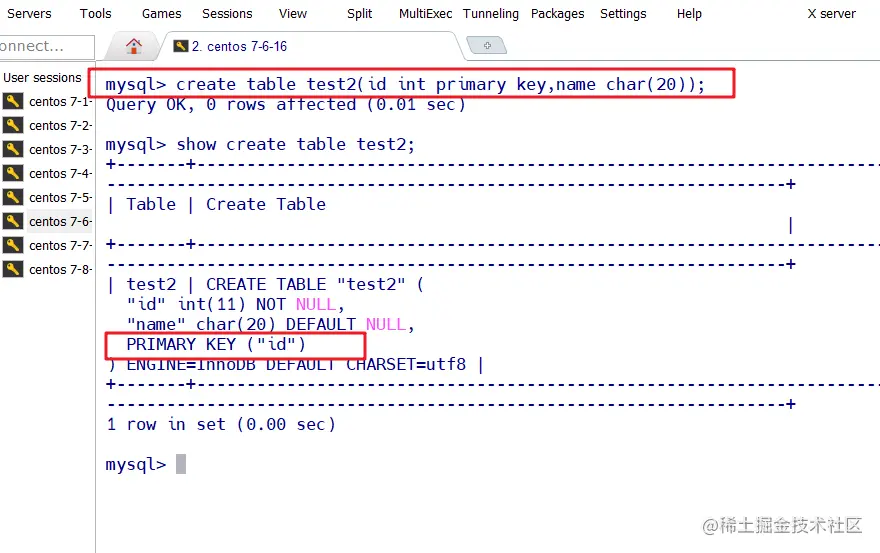This screenshot has height=553, width=880.
Task: Click the quick connect input field
Action: coord(47,47)
